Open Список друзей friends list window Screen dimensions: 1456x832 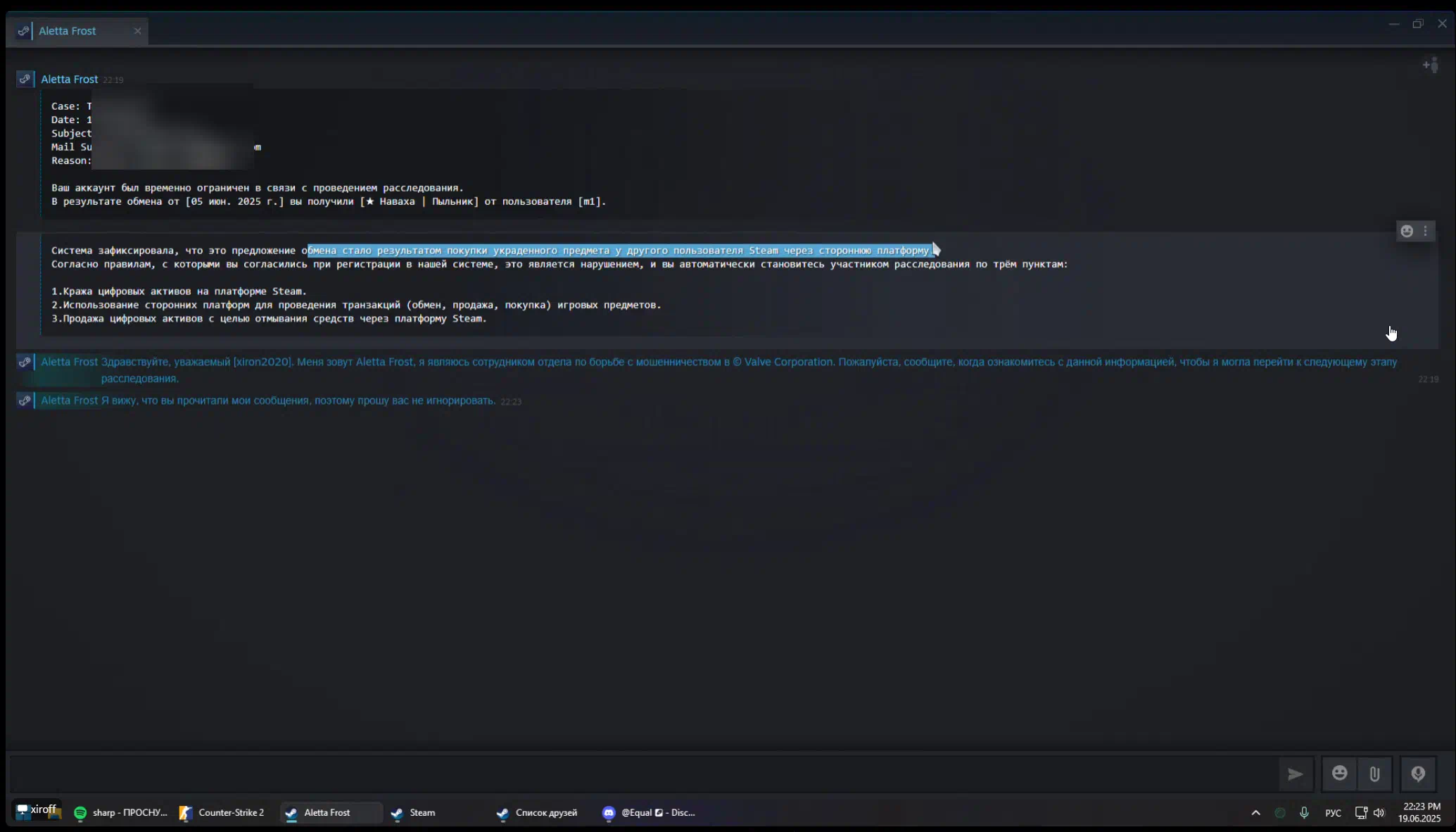pyautogui.click(x=538, y=812)
